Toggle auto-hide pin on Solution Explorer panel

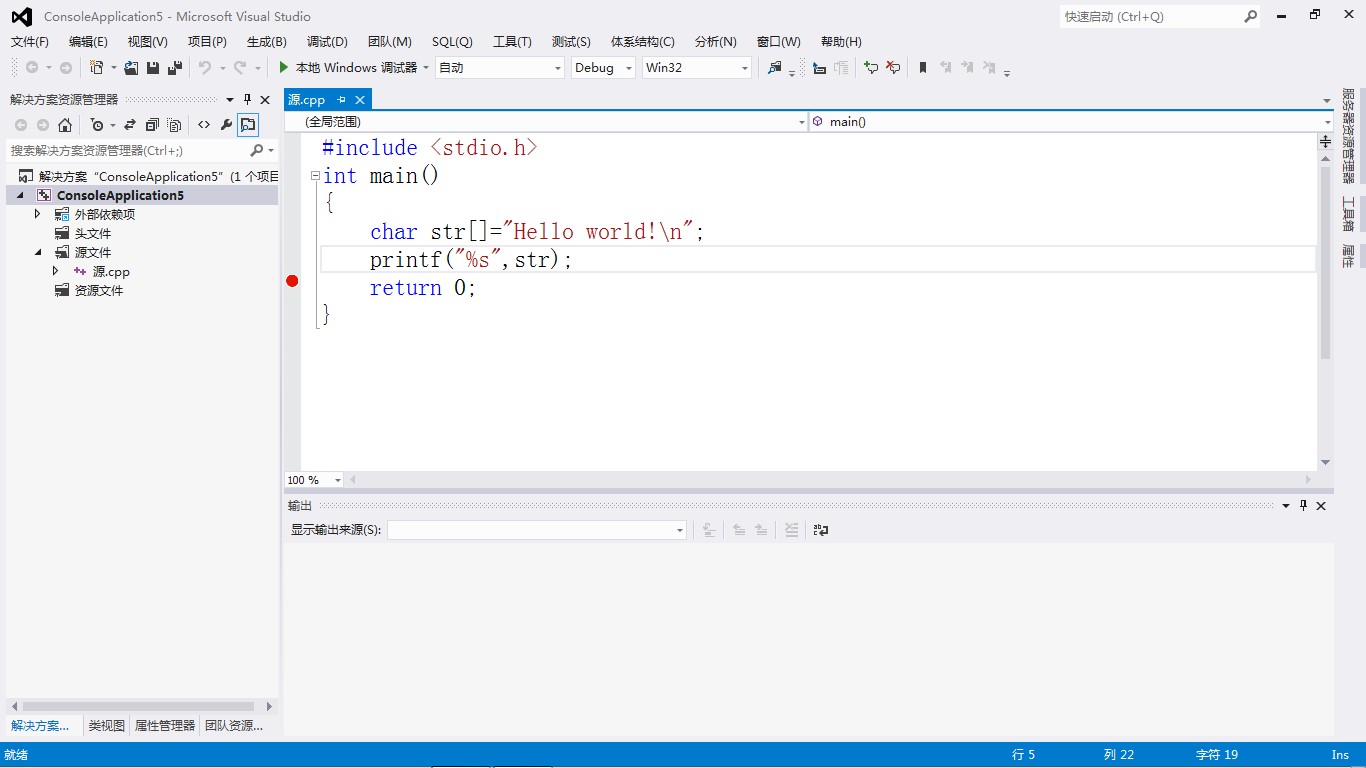[x=248, y=100]
